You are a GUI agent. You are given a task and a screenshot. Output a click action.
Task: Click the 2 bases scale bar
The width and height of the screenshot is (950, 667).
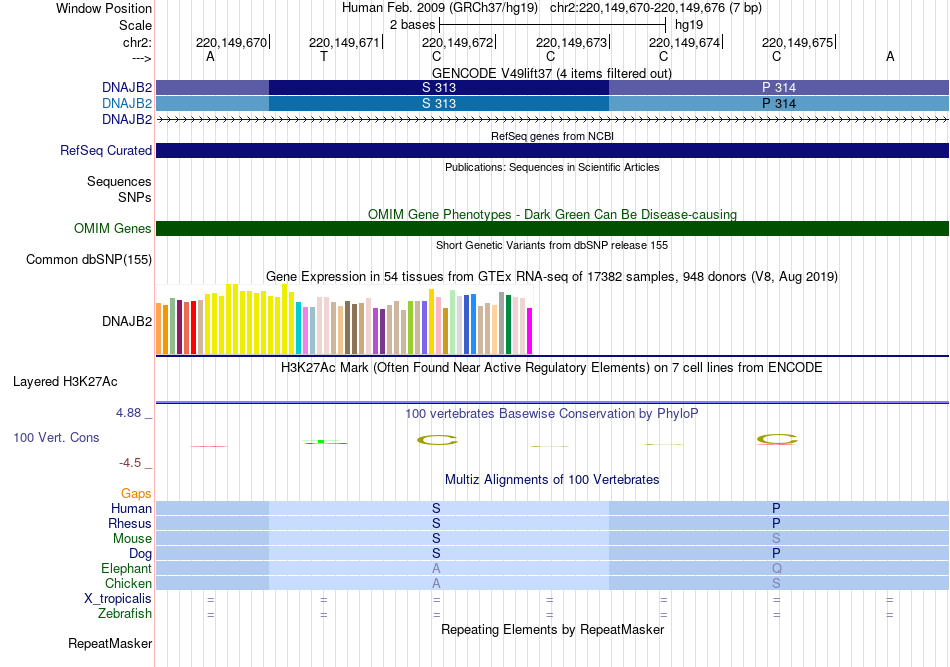point(552,25)
